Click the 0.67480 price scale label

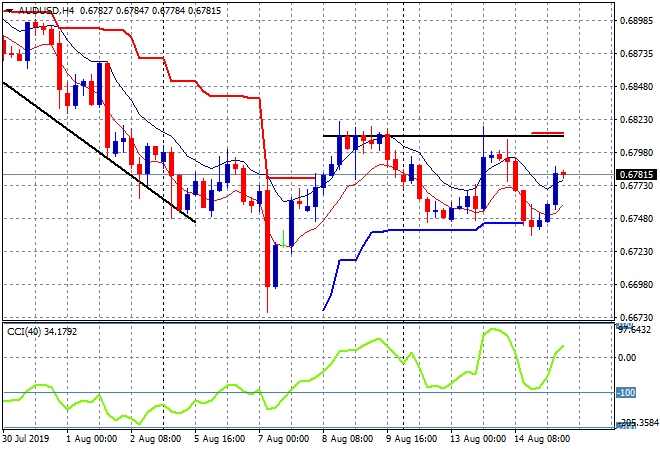(x=636, y=218)
